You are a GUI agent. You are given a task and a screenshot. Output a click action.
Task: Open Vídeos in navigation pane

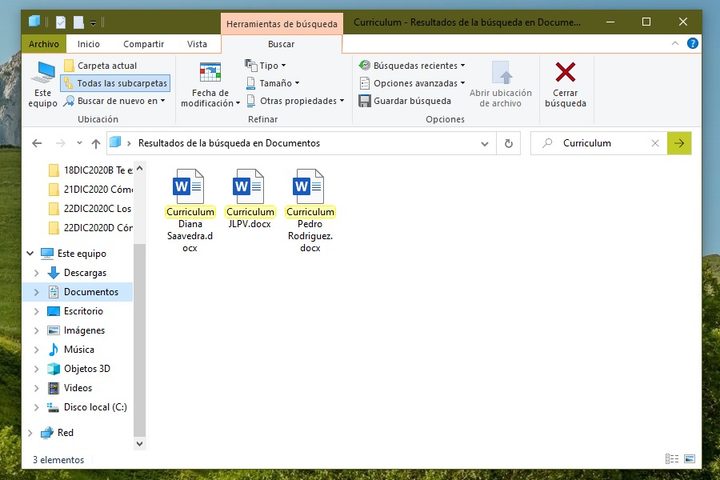tap(70, 388)
